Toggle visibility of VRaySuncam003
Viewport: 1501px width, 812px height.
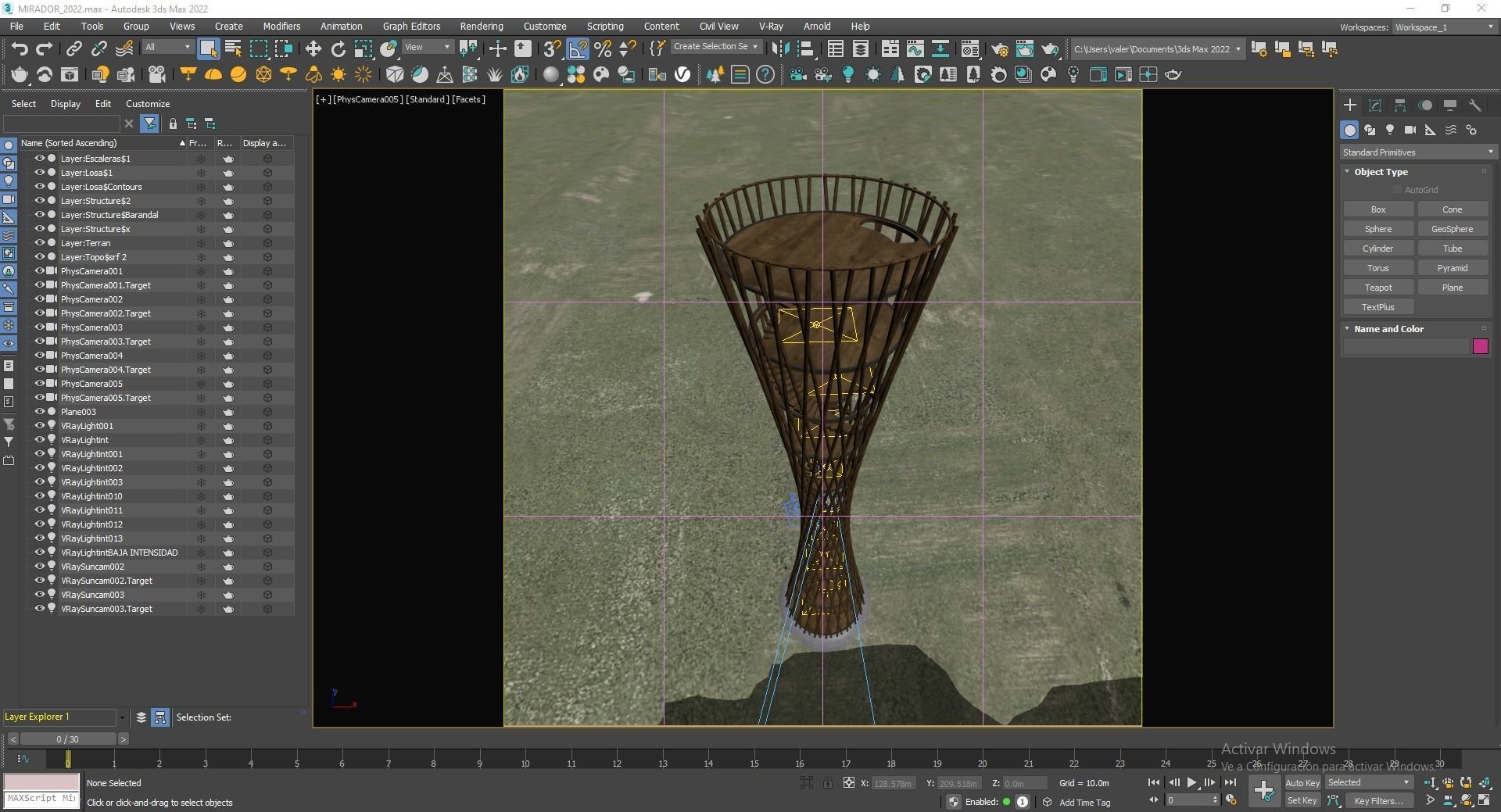pos(39,594)
